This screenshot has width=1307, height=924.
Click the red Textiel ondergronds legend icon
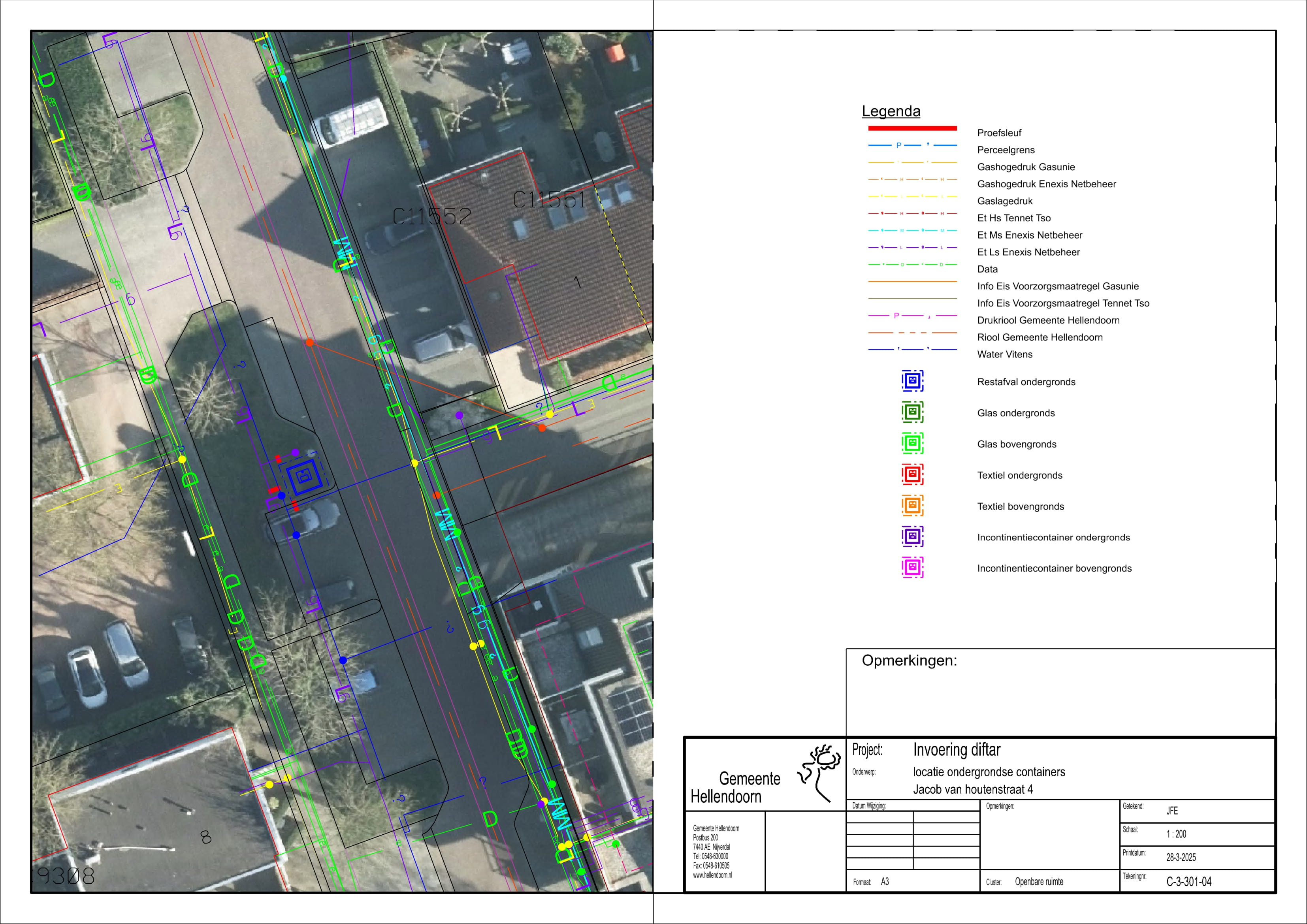(912, 474)
